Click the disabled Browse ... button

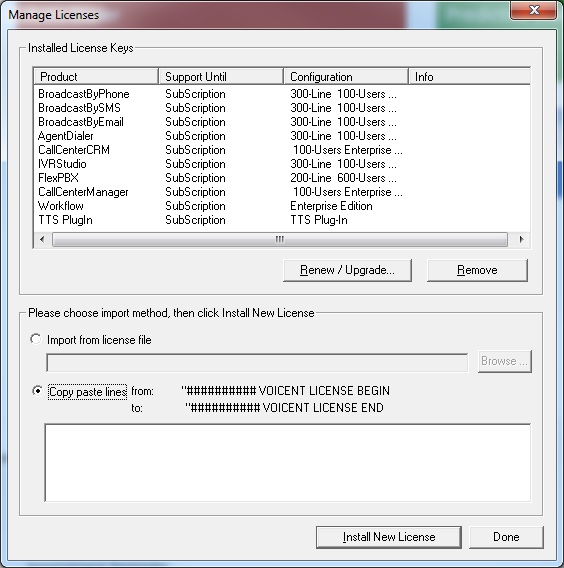tap(505, 361)
